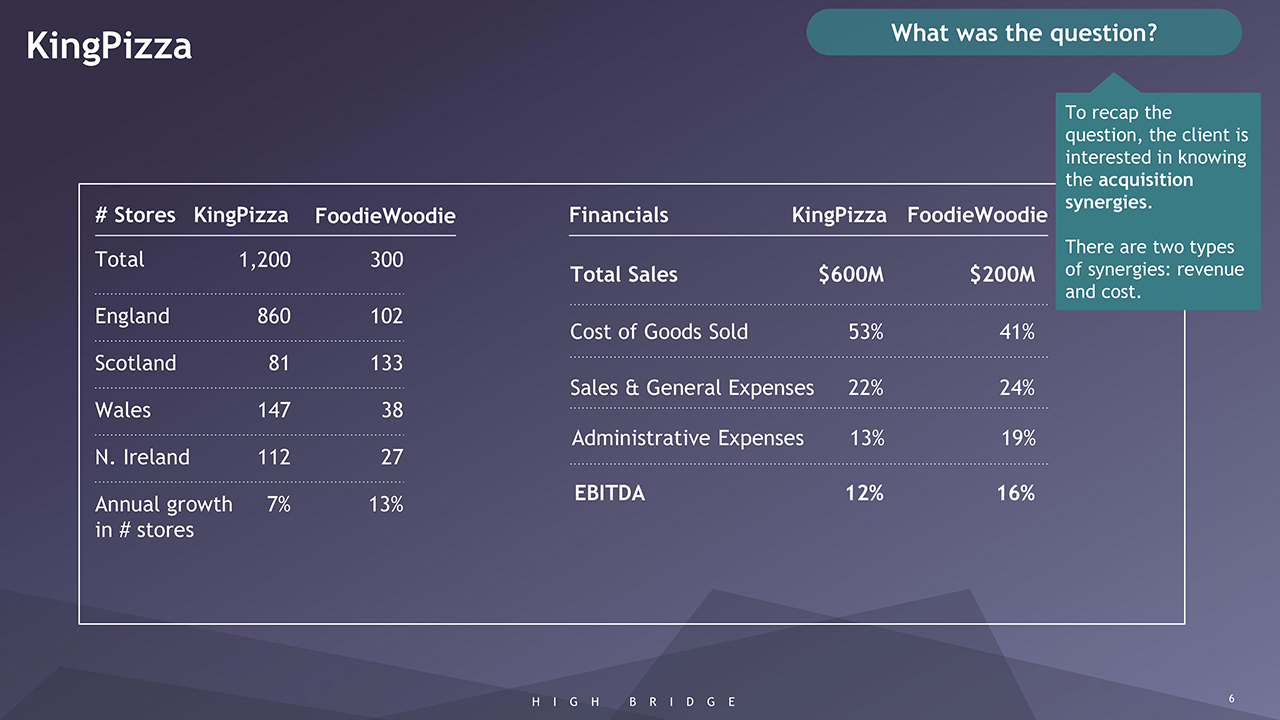Click the "Annual growth in # stores" label
The width and height of the screenshot is (1280, 720).
pyautogui.click(x=163, y=517)
